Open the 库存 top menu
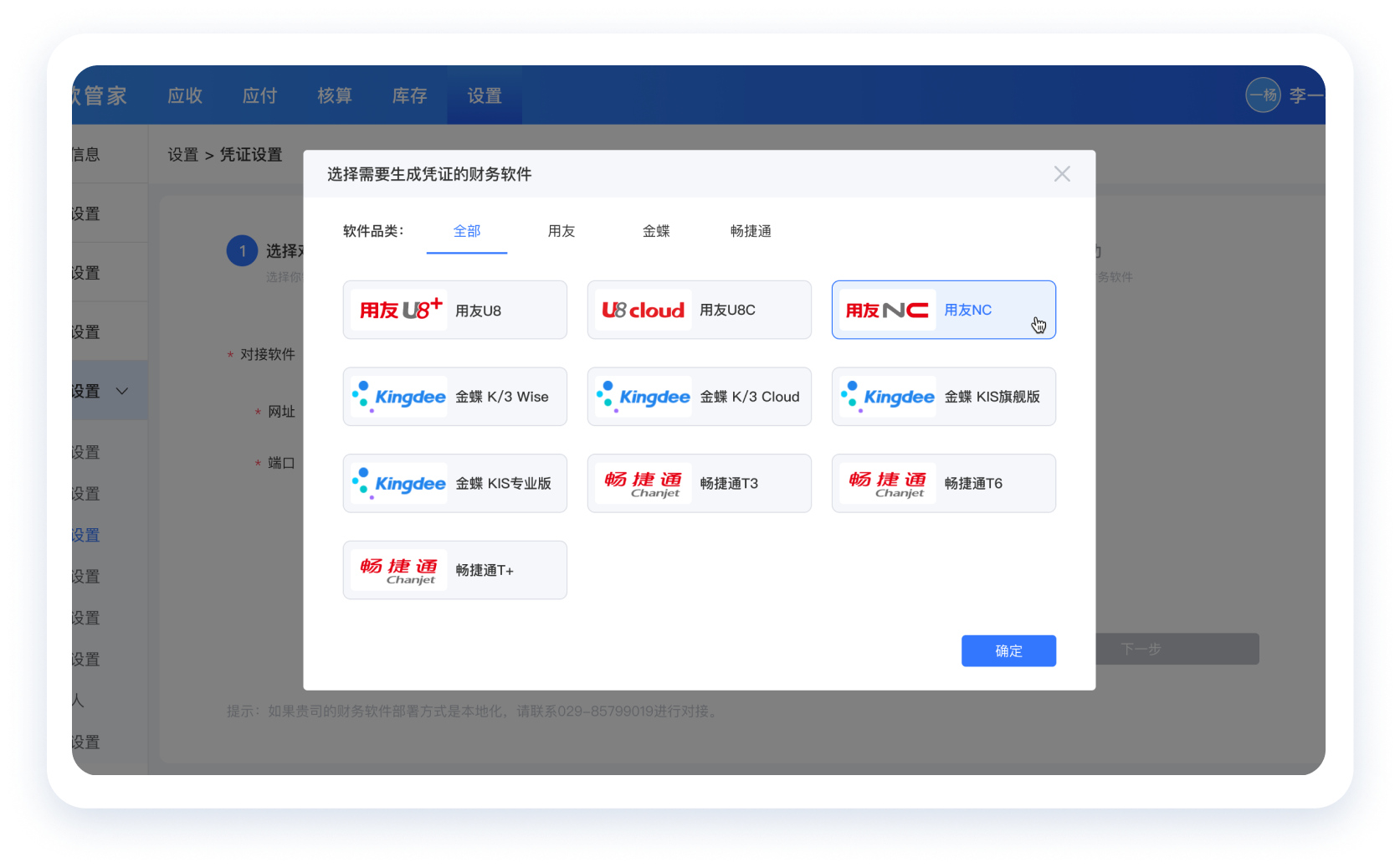Screen dimensions: 1400x868 (409, 95)
